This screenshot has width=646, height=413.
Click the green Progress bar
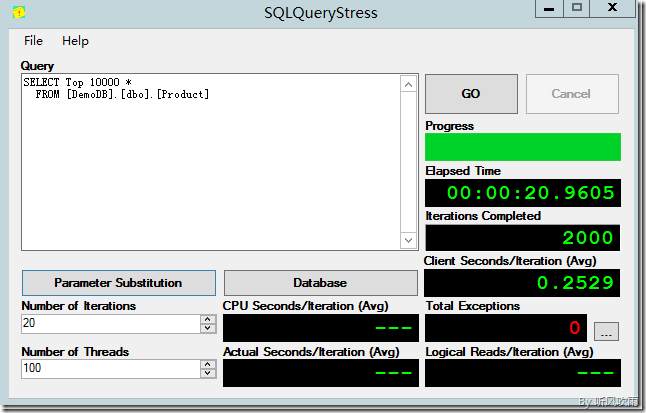pos(523,147)
